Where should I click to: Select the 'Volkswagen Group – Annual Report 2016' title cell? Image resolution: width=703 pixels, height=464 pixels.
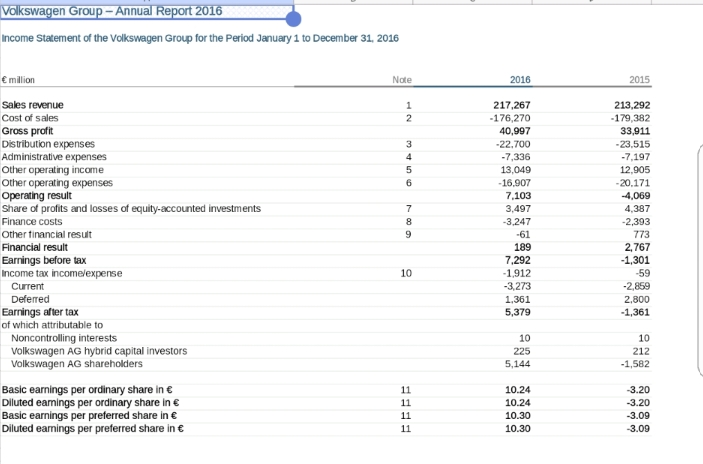(x=147, y=11)
